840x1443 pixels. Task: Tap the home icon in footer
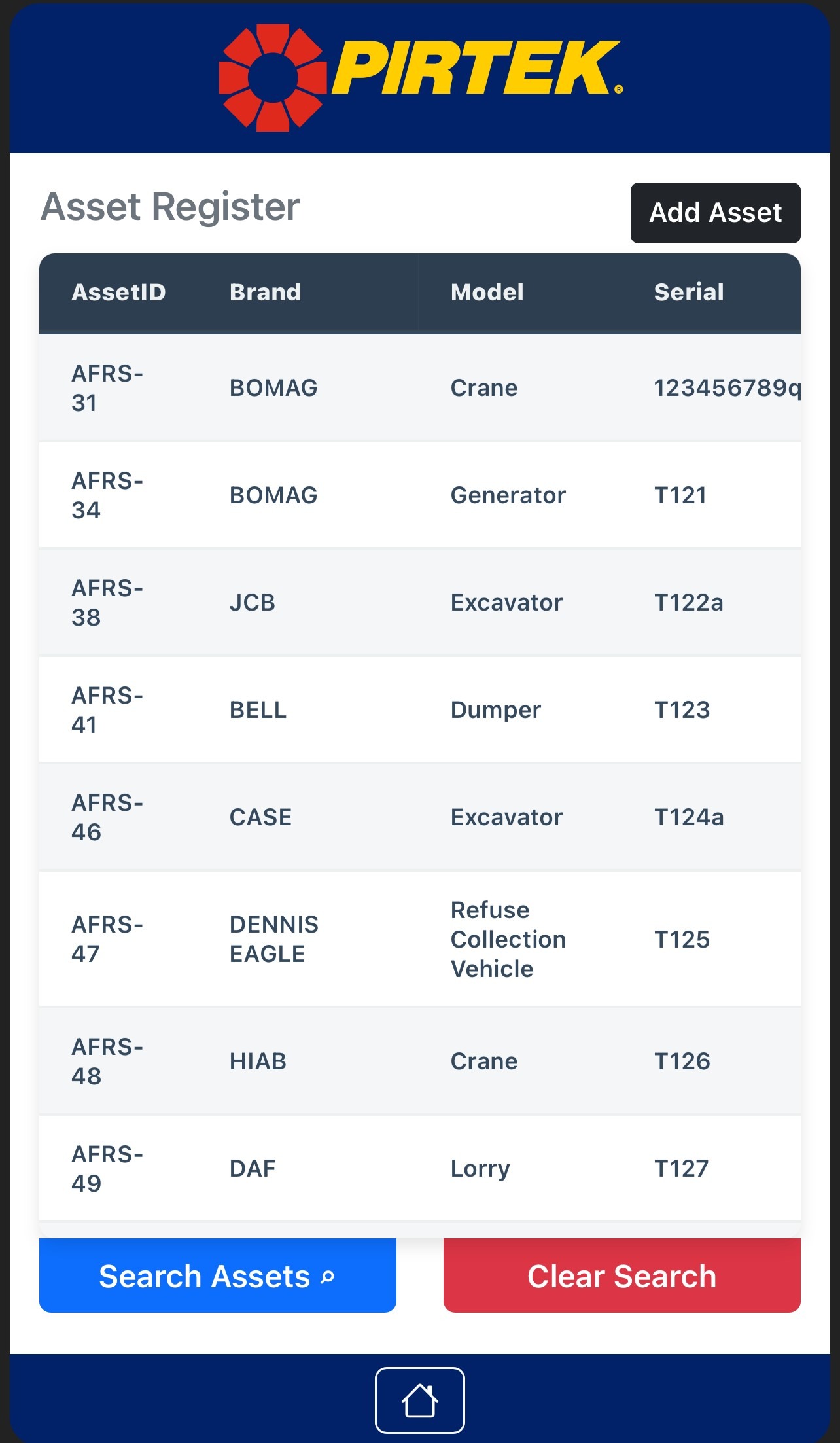(419, 1400)
